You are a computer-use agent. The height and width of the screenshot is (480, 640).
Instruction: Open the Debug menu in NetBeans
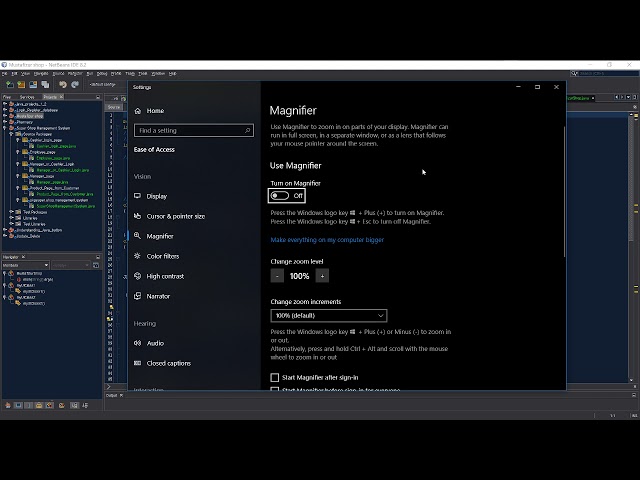102,74
